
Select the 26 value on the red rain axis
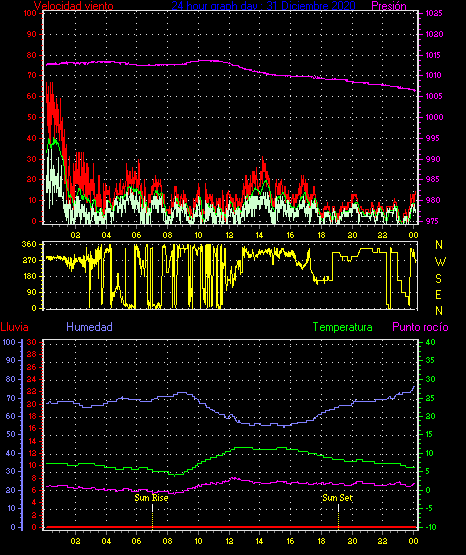pyautogui.click(x=31, y=367)
